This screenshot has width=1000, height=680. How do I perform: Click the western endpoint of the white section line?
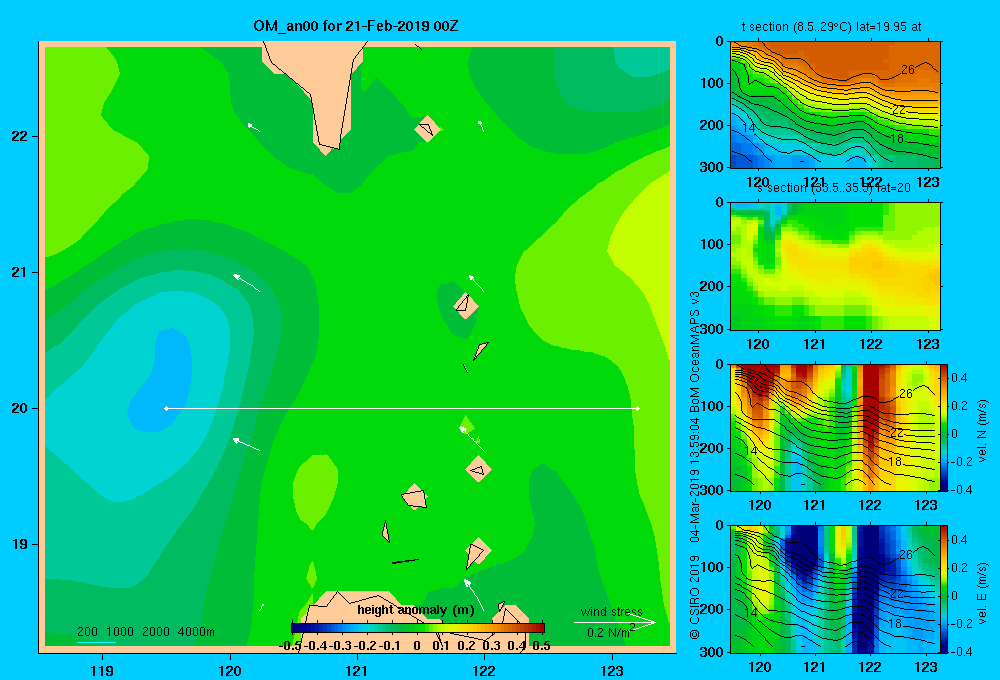click(166, 408)
